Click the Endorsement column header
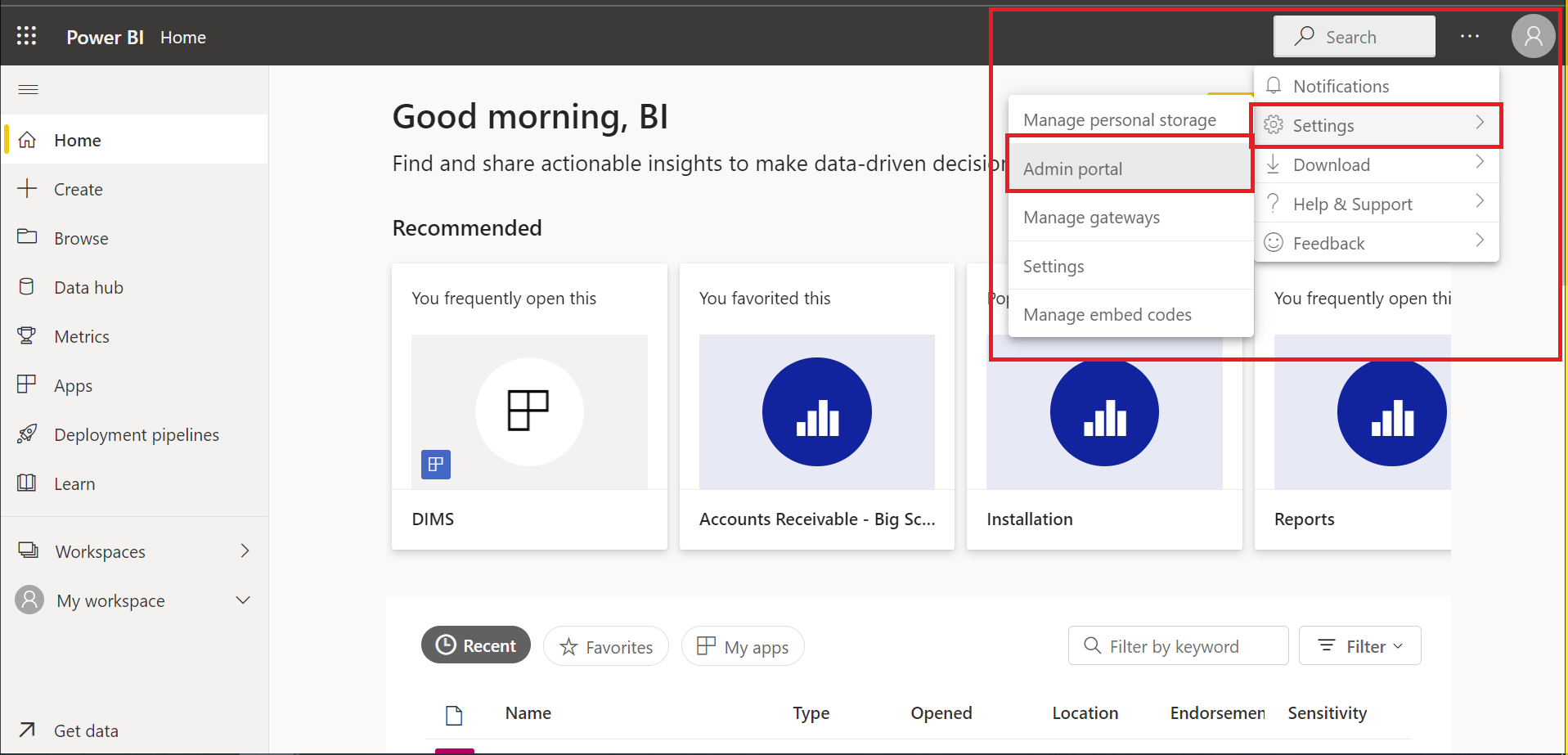 pyautogui.click(x=1217, y=712)
